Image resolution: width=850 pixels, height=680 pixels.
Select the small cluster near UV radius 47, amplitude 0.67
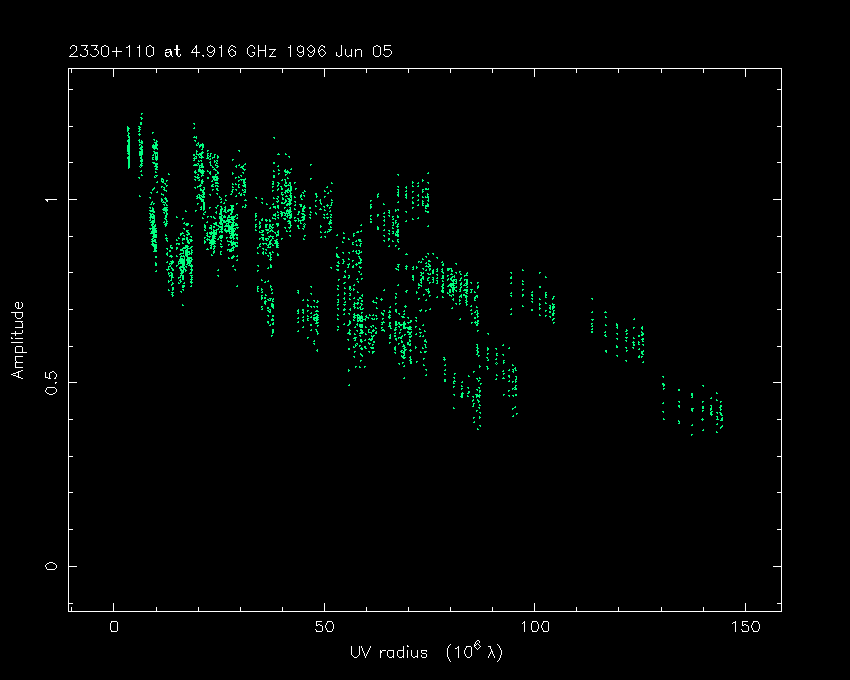(x=310, y=315)
